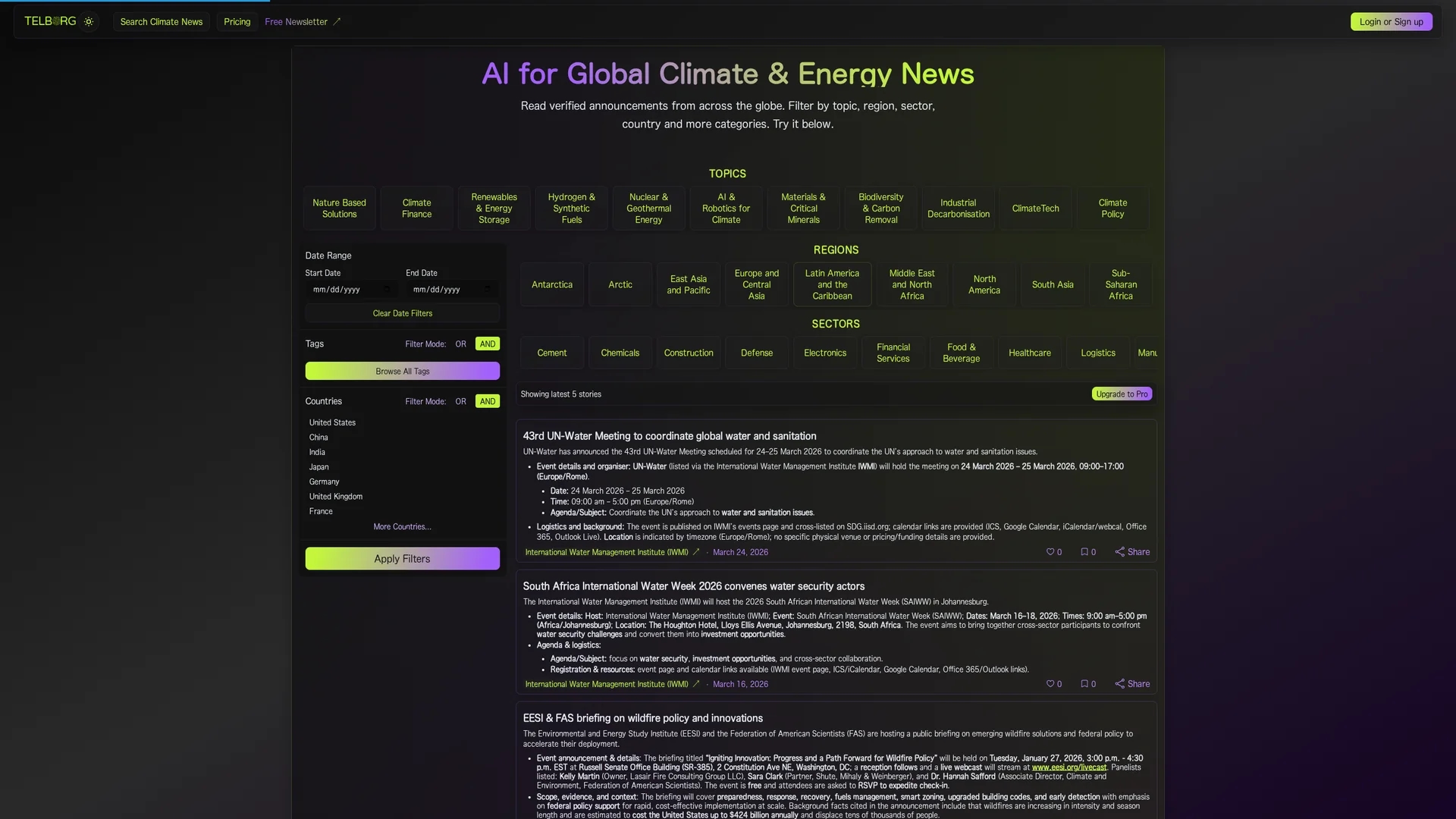Image resolution: width=1456 pixels, height=819 pixels.
Task: Share the 43rd UN-Water Meeting story
Action: point(1132,552)
